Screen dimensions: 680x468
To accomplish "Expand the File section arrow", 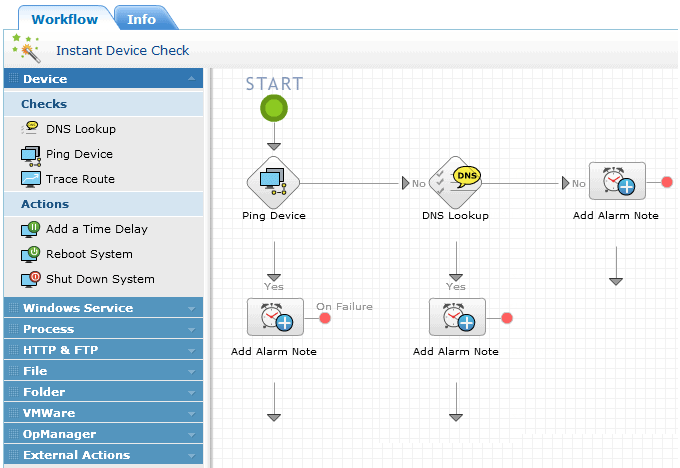I will [191, 372].
